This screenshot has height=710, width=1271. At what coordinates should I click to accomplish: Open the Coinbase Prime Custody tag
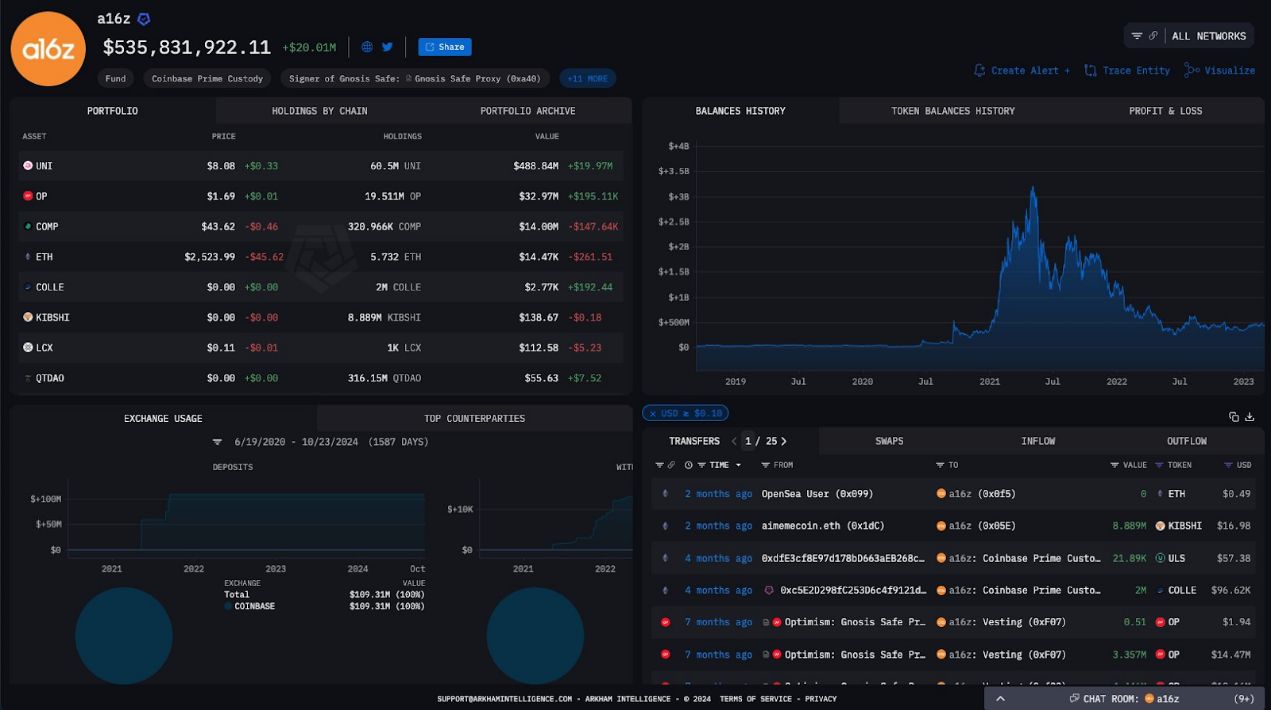[207, 78]
